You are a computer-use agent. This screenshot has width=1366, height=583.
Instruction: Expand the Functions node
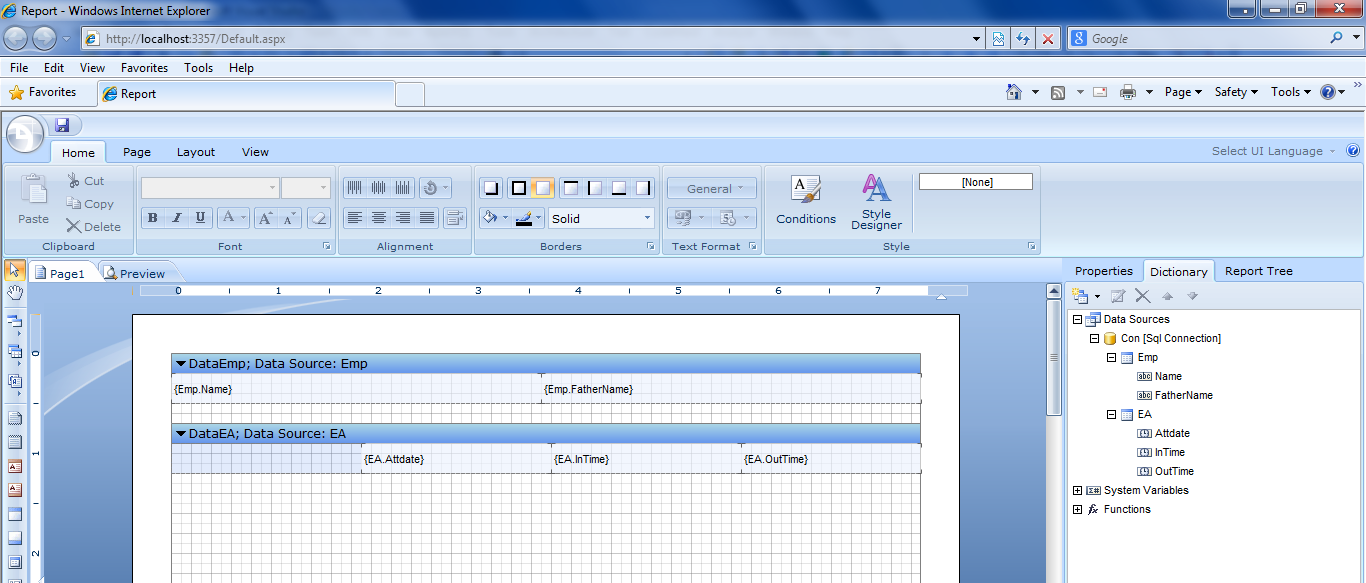[1077, 510]
